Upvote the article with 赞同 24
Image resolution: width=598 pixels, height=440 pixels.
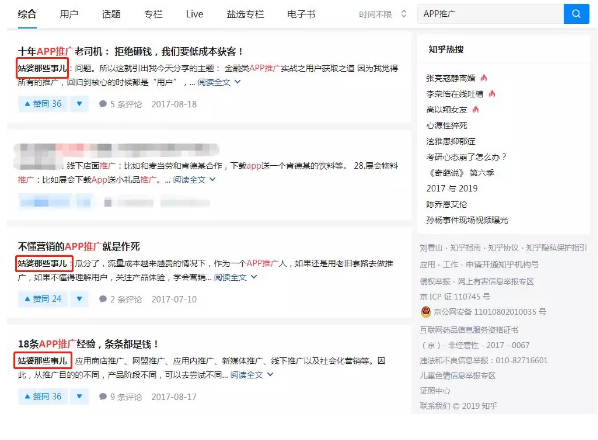pyautogui.click(x=43, y=299)
